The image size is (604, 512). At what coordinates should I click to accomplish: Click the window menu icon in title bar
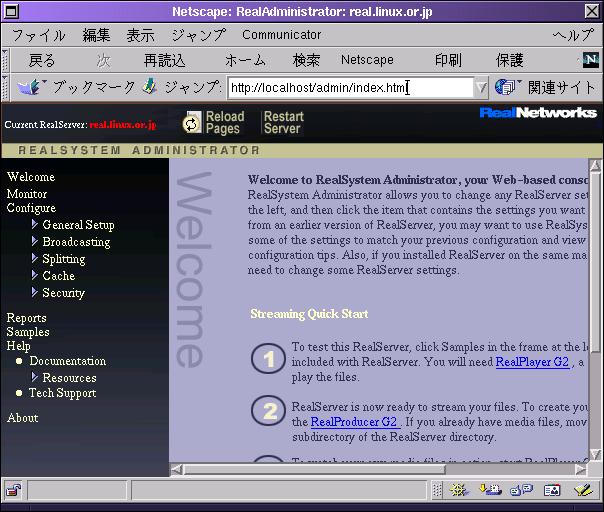click(x=11, y=11)
